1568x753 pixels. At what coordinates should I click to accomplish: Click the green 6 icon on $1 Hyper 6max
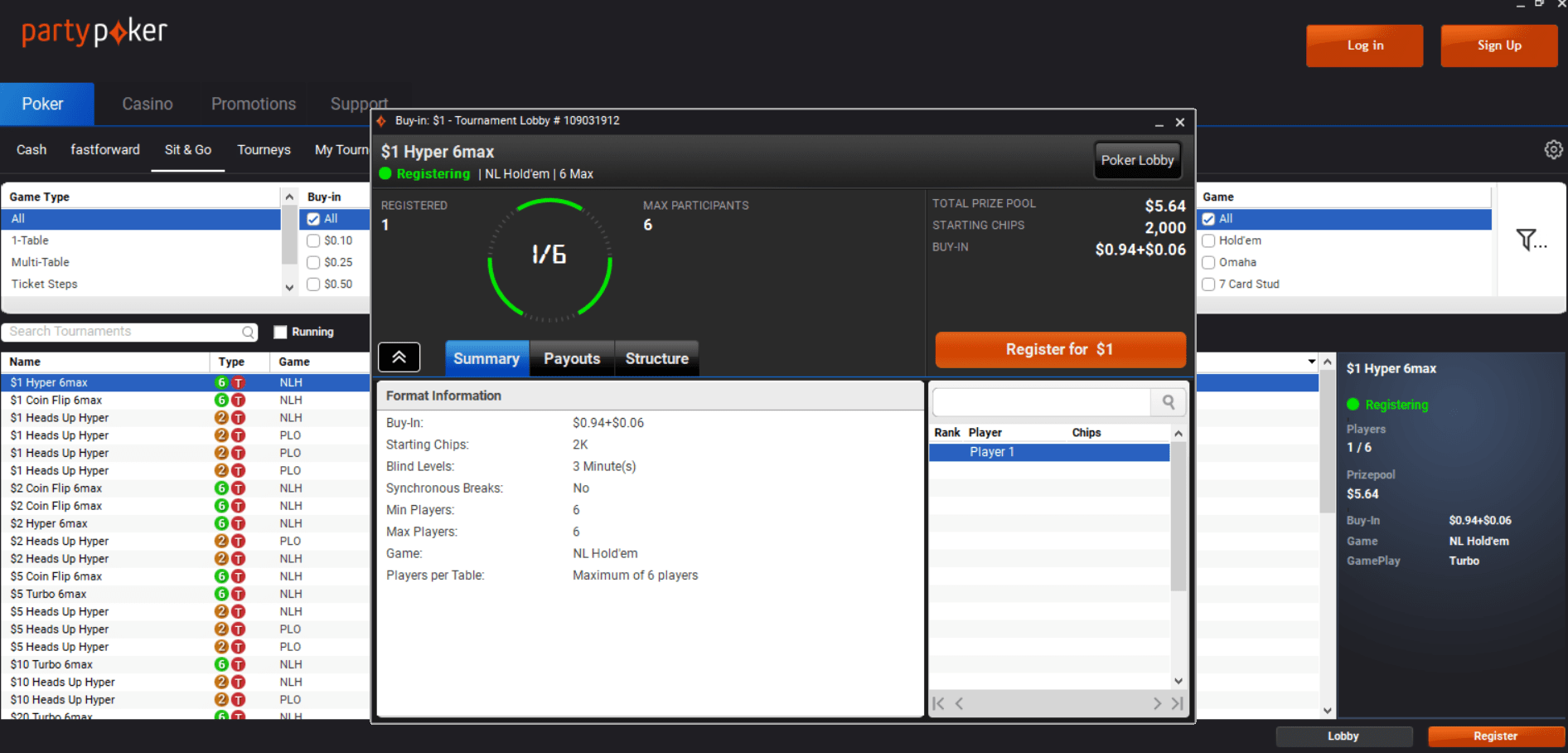click(x=221, y=382)
